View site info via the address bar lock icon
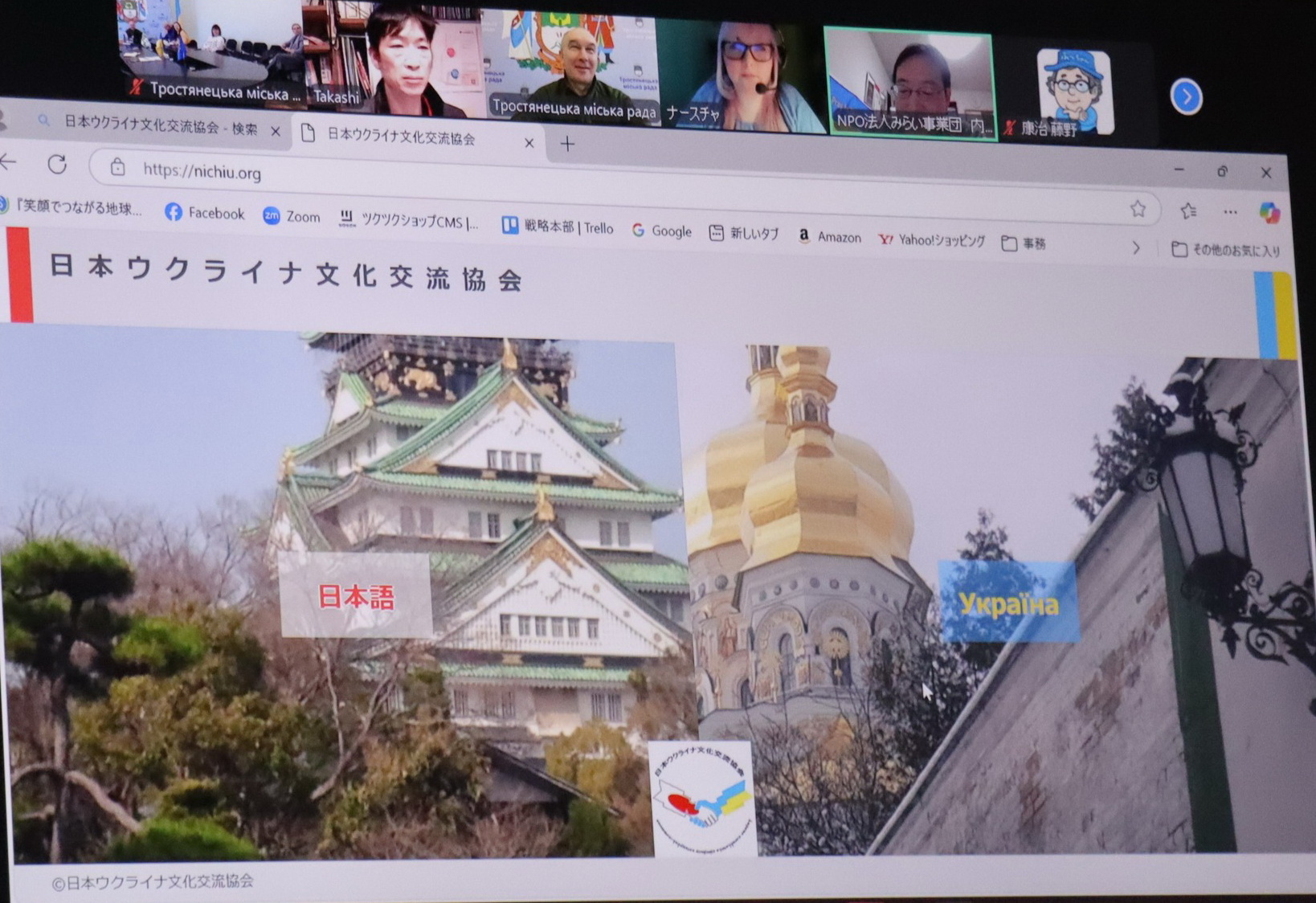This screenshot has width=1316, height=903. click(x=118, y=167)
